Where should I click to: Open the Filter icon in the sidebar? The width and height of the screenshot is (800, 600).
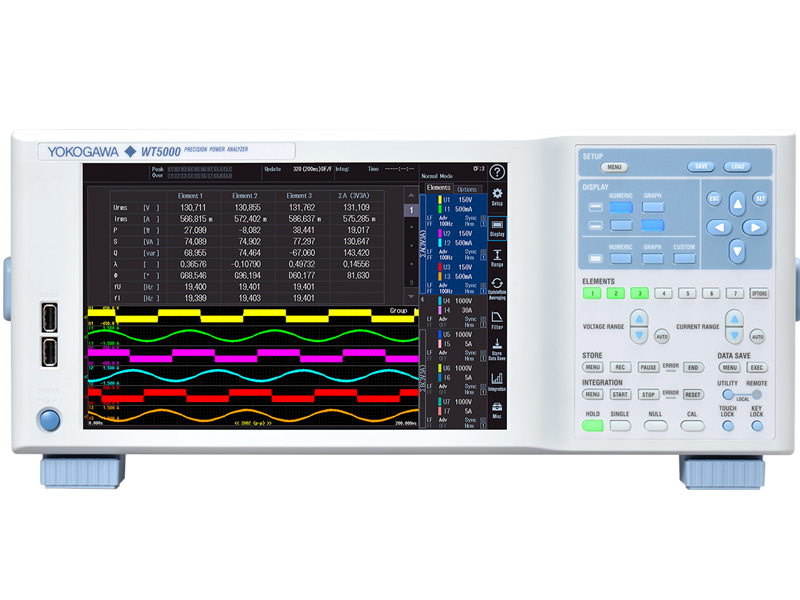coord(497,320)
